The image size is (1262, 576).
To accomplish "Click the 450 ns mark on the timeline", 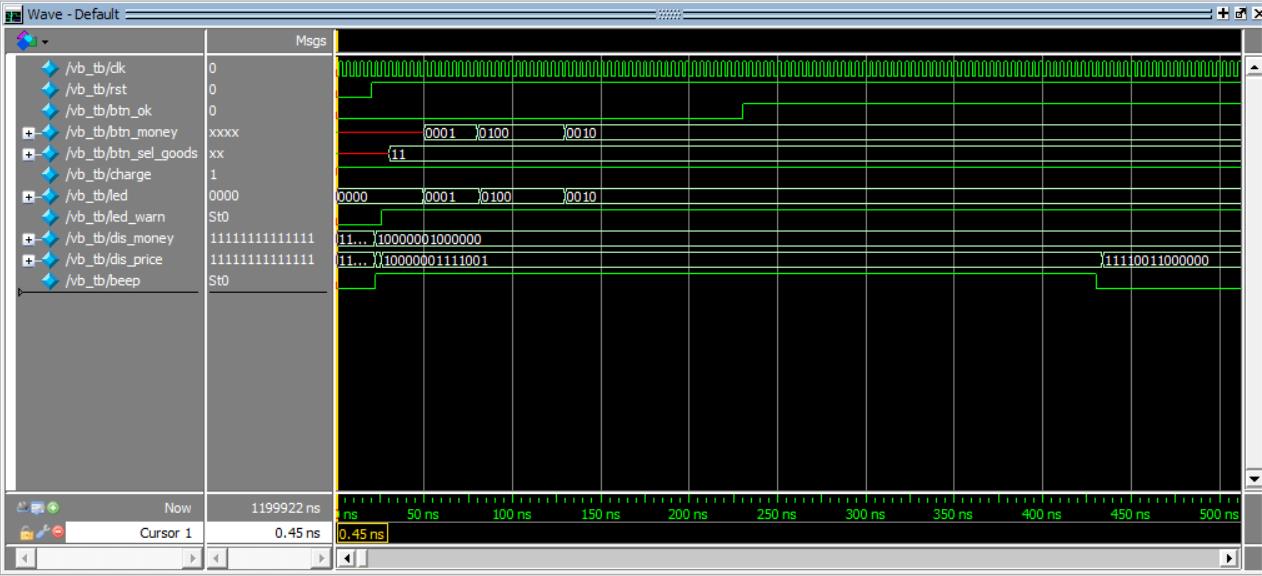I will coord(1130,513).
